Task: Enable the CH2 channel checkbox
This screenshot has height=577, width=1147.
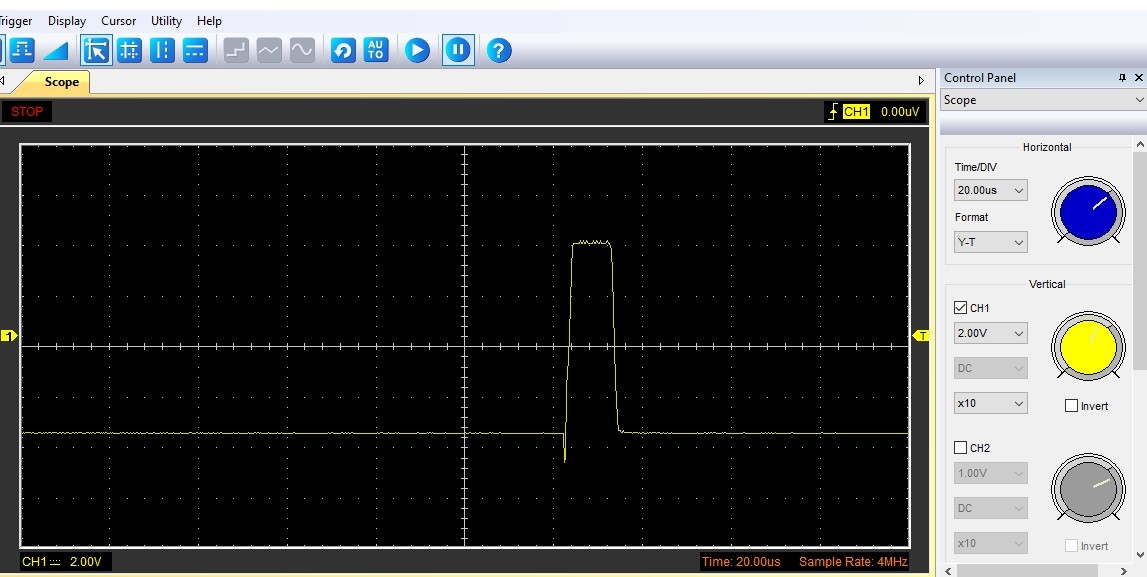Action: pos(961,448)
